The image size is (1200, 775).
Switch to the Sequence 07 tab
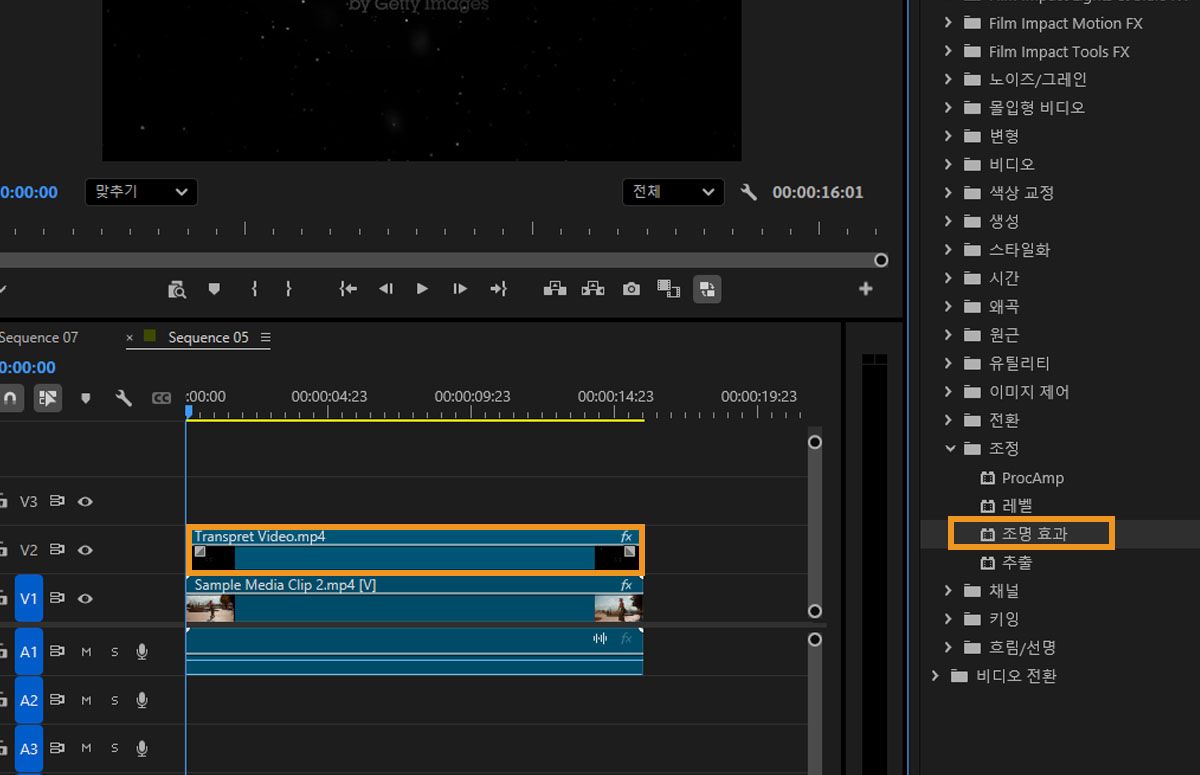(x=40, y=338)
